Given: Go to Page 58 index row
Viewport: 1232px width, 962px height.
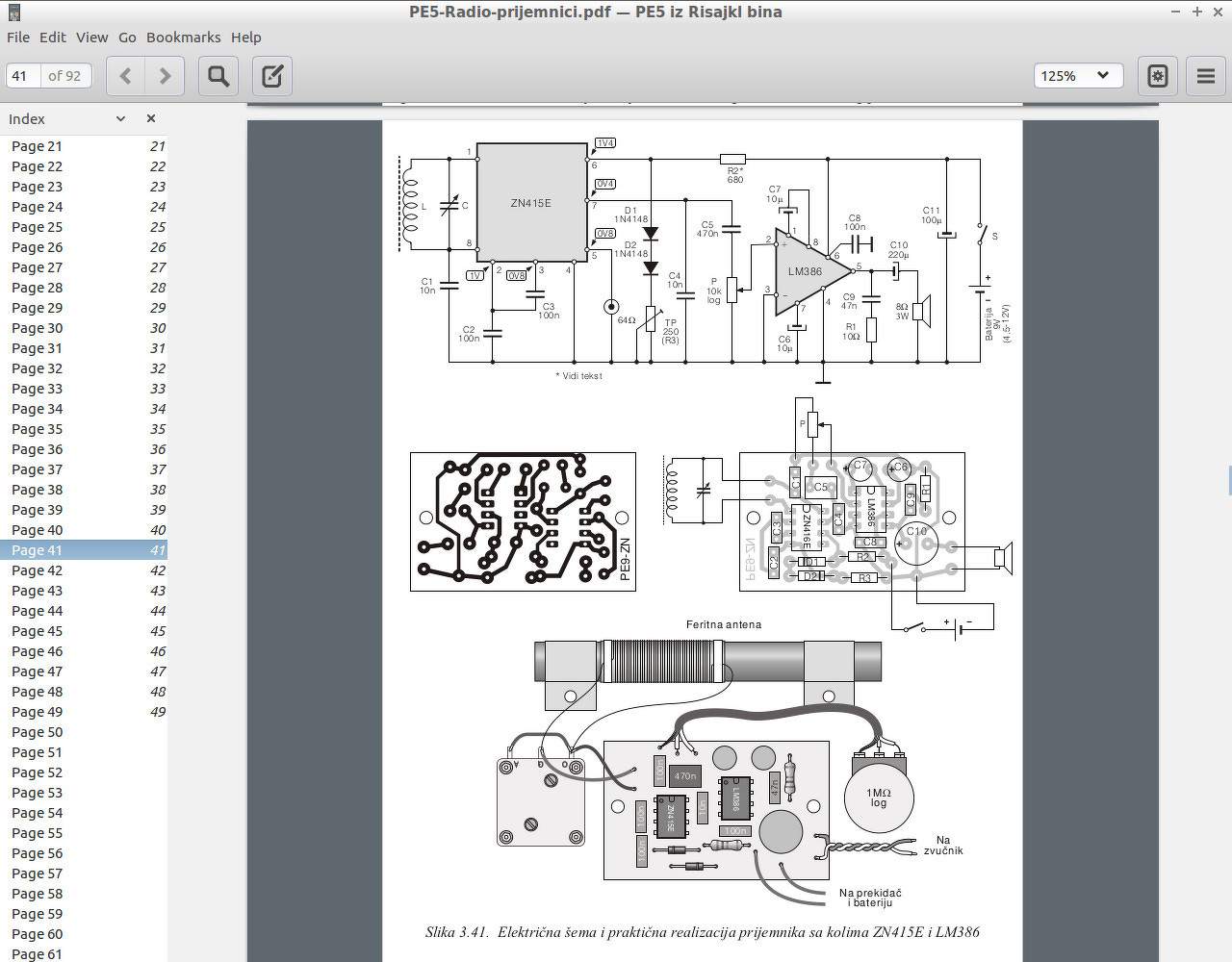Looking at the screenshot, I should [x=84, y=894].
